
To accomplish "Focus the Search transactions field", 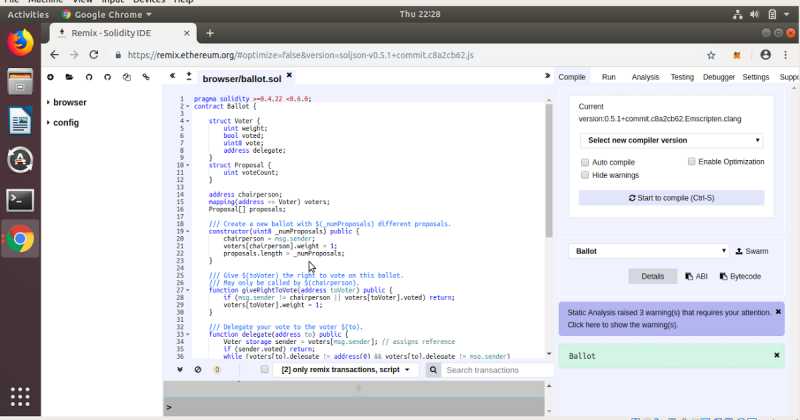I will click(497, 370).
